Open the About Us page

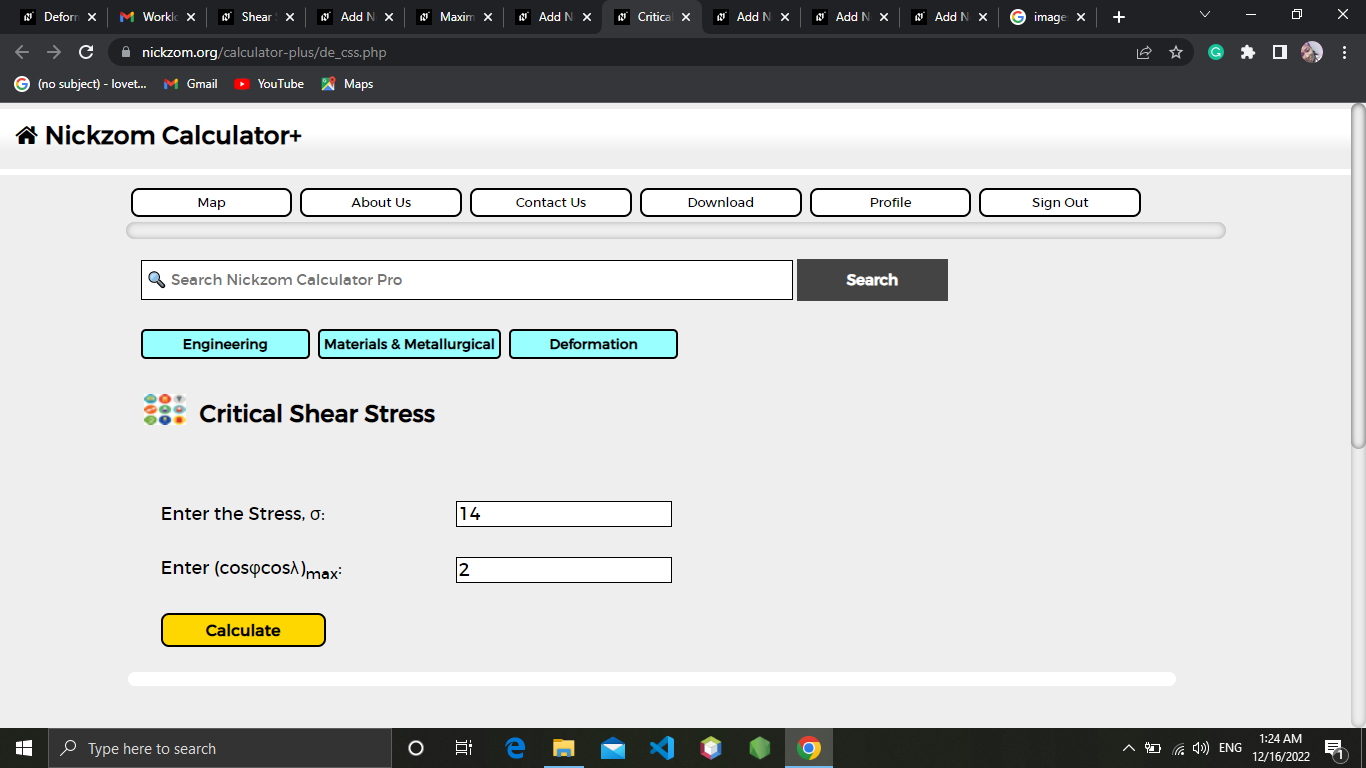381,202
